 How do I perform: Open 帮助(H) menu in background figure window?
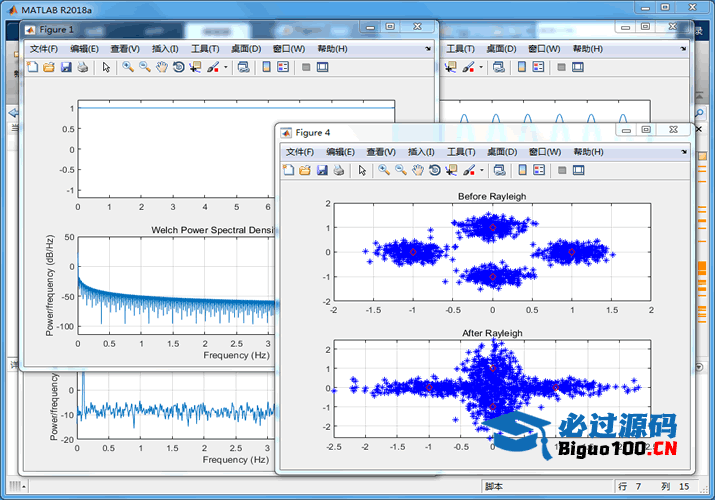pyautogui.click(x=588, y=49)
